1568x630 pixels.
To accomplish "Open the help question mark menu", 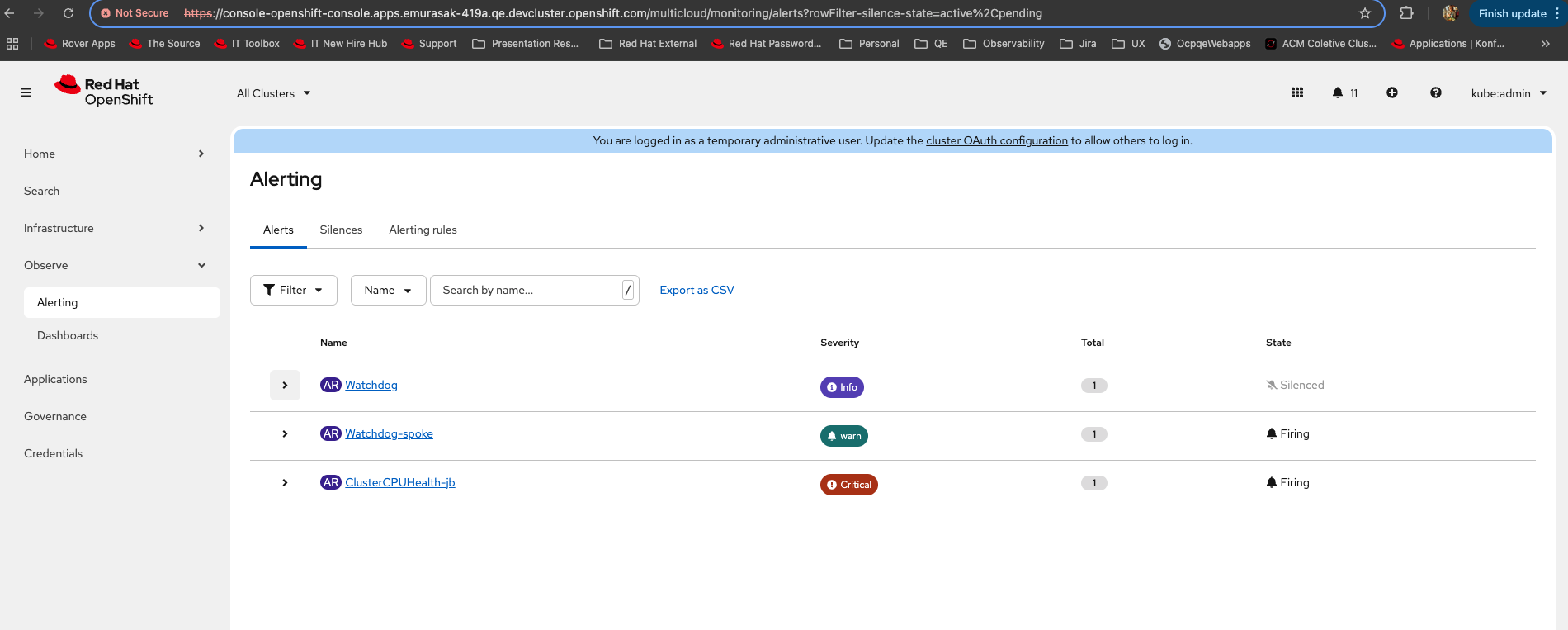I will tap(1436, 93).
